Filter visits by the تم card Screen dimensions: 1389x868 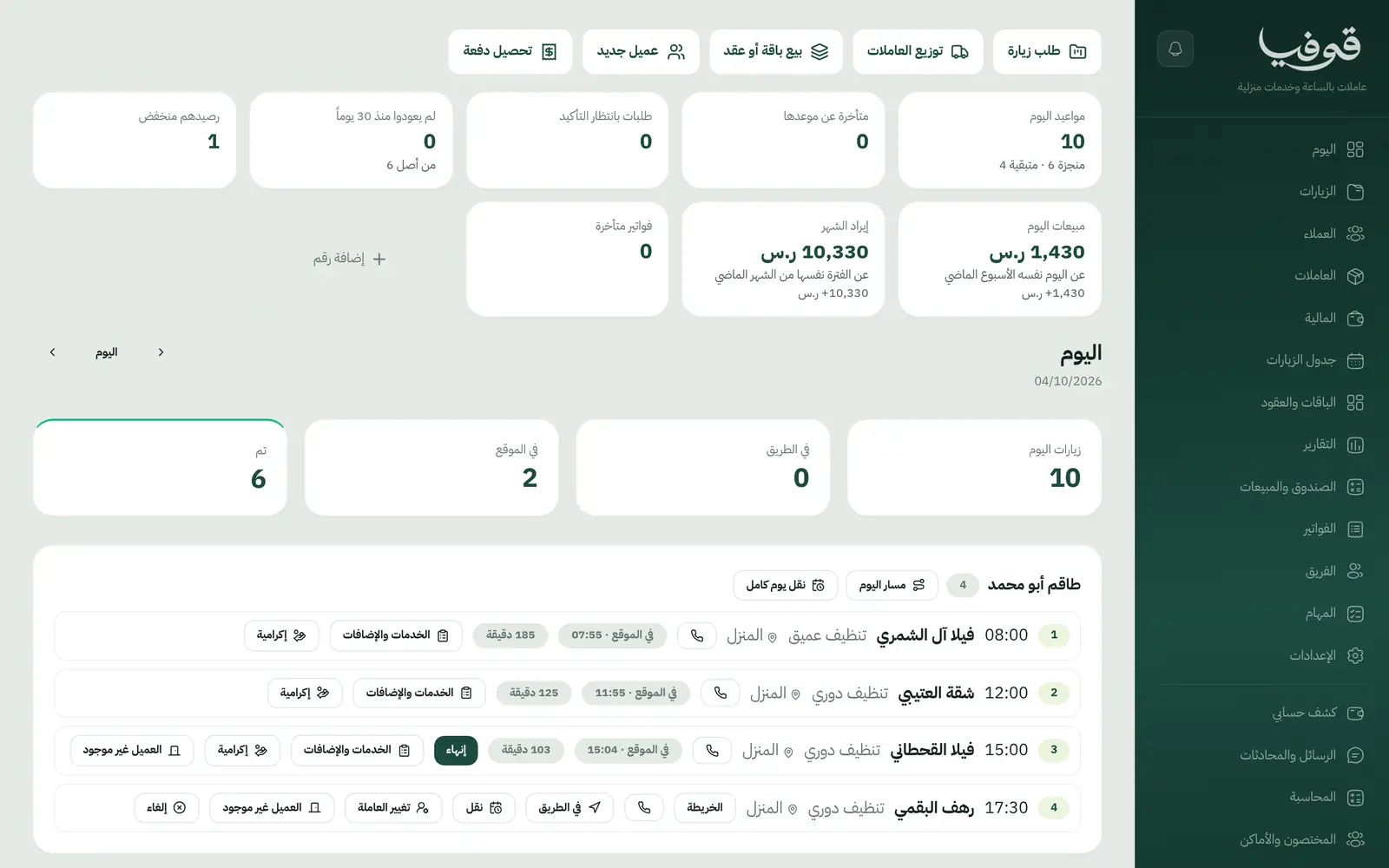click(160, 468)
